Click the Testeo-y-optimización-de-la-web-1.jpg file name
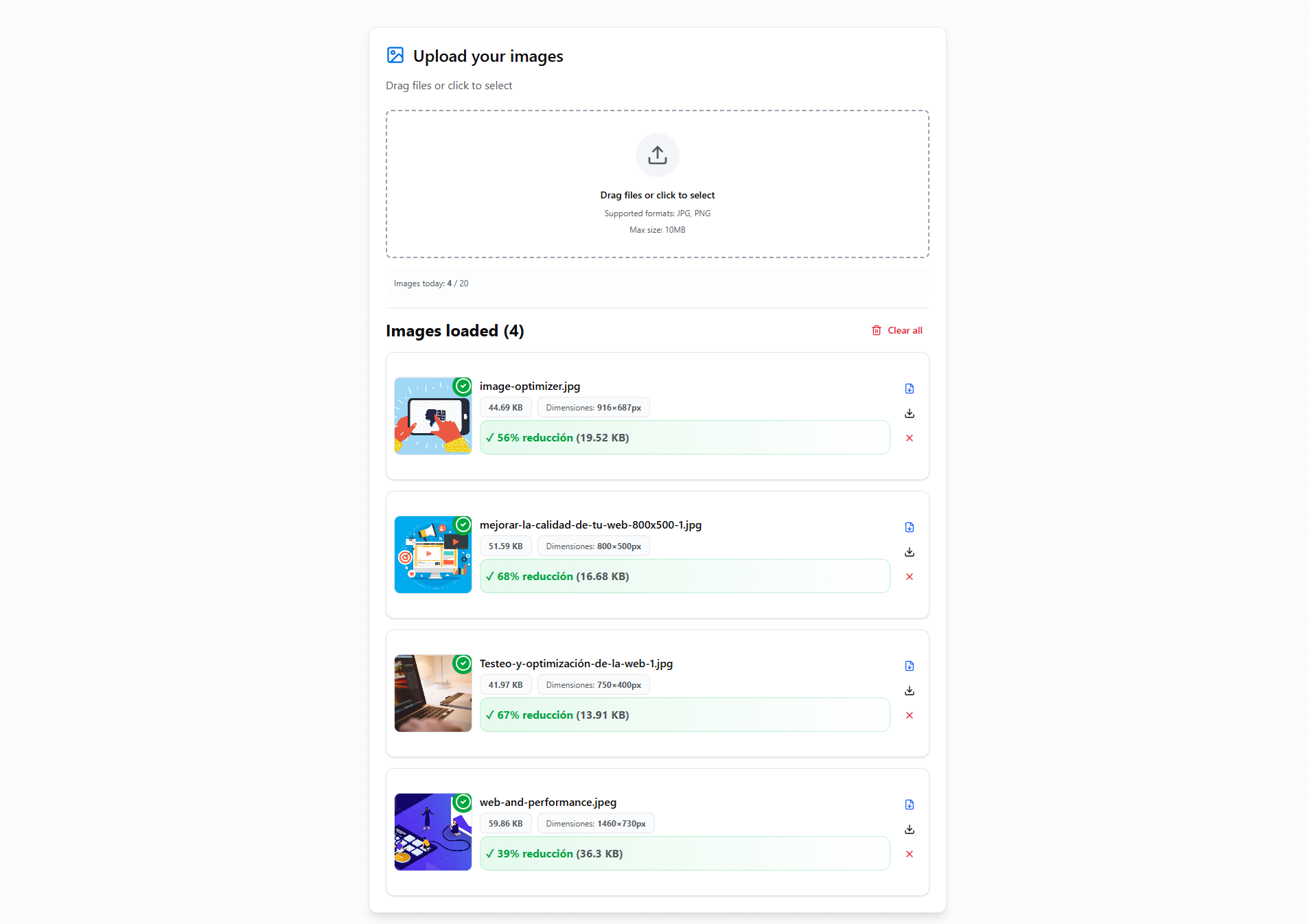Viewport: 1309px width, 924px height. coord(576,664)
